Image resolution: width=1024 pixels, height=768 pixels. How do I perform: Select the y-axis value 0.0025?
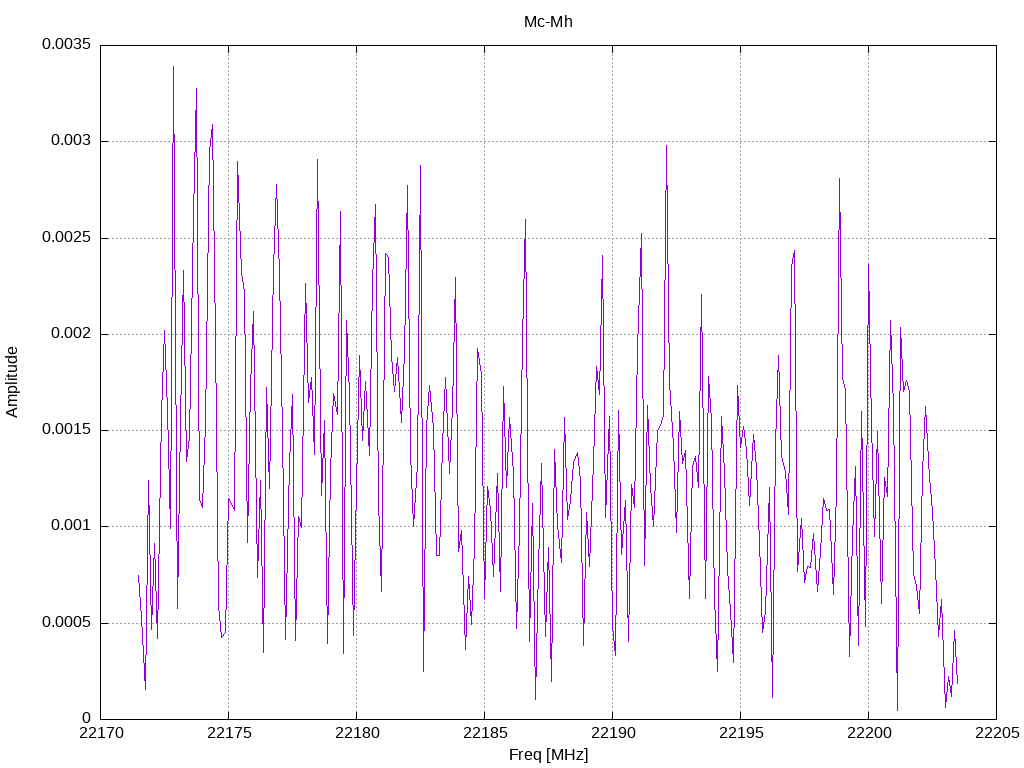pos(67,237)
